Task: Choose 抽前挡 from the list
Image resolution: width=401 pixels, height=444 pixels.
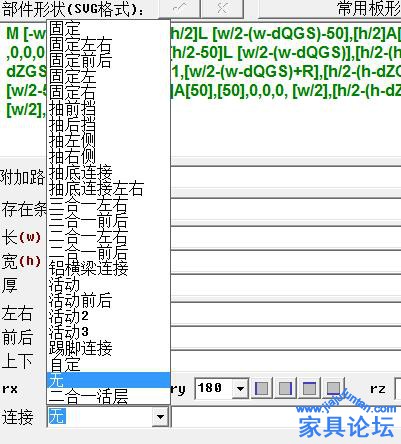Action: (108, 108)
